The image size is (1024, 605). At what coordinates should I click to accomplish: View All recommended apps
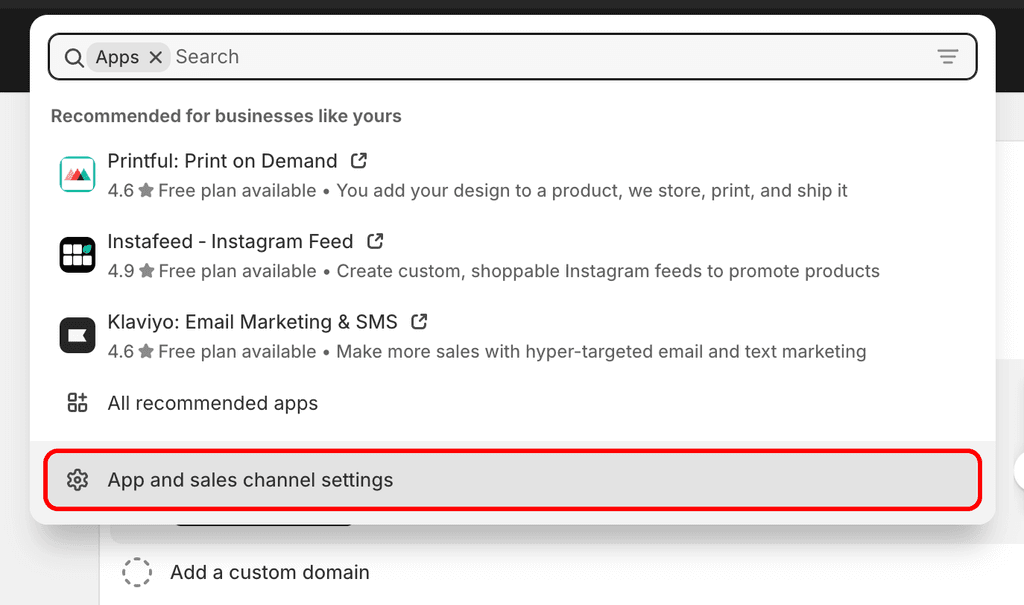[213, 403]
